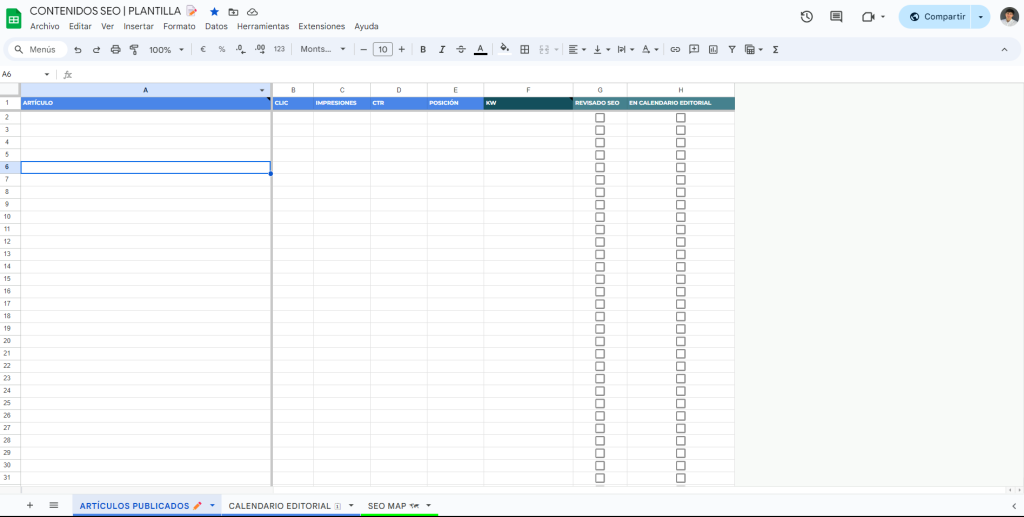Open the Extensiones menu
Screen dimensions: 1024x517
(x=321, y=26)
